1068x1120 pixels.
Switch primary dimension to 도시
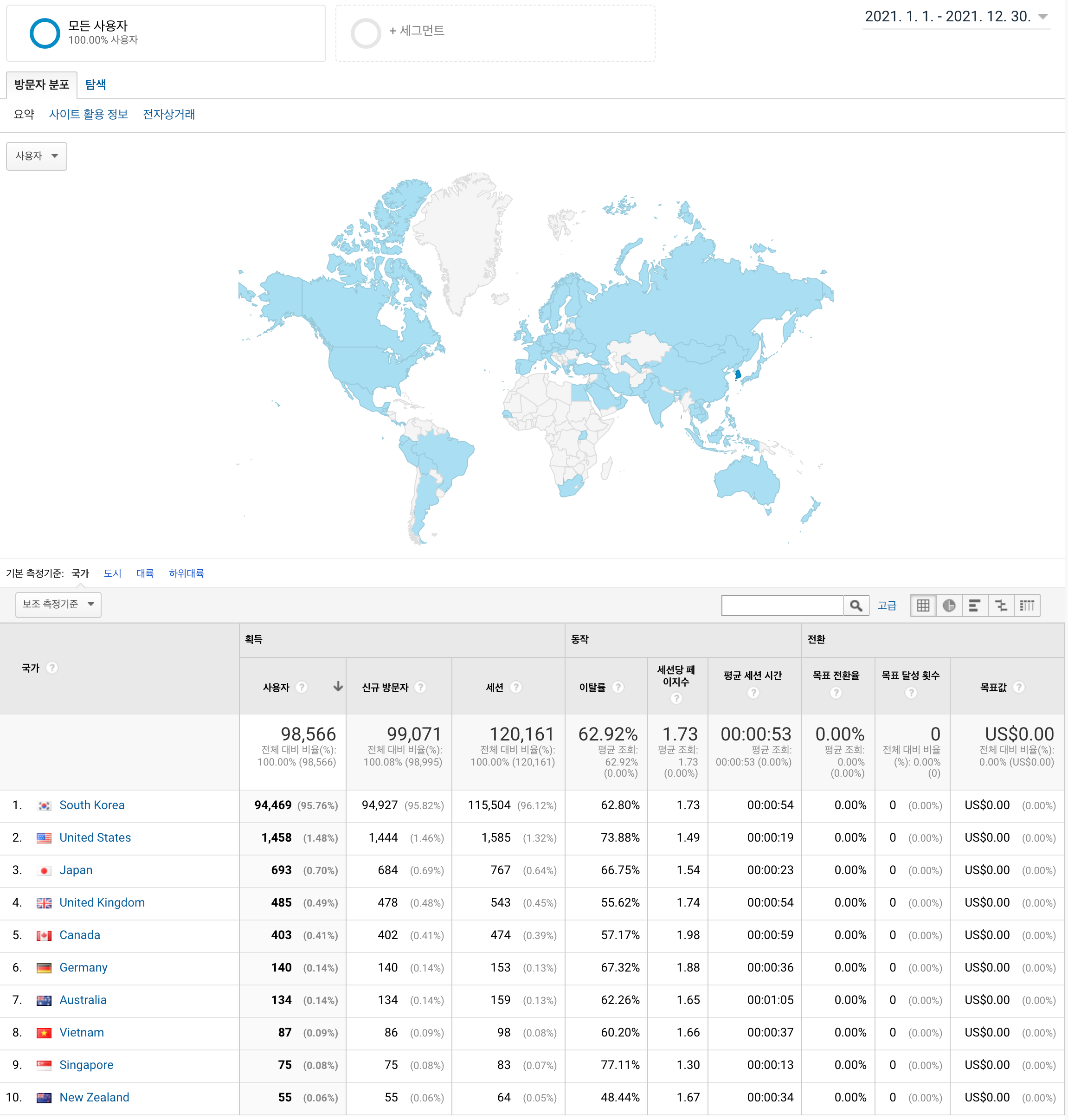point(112,573)
